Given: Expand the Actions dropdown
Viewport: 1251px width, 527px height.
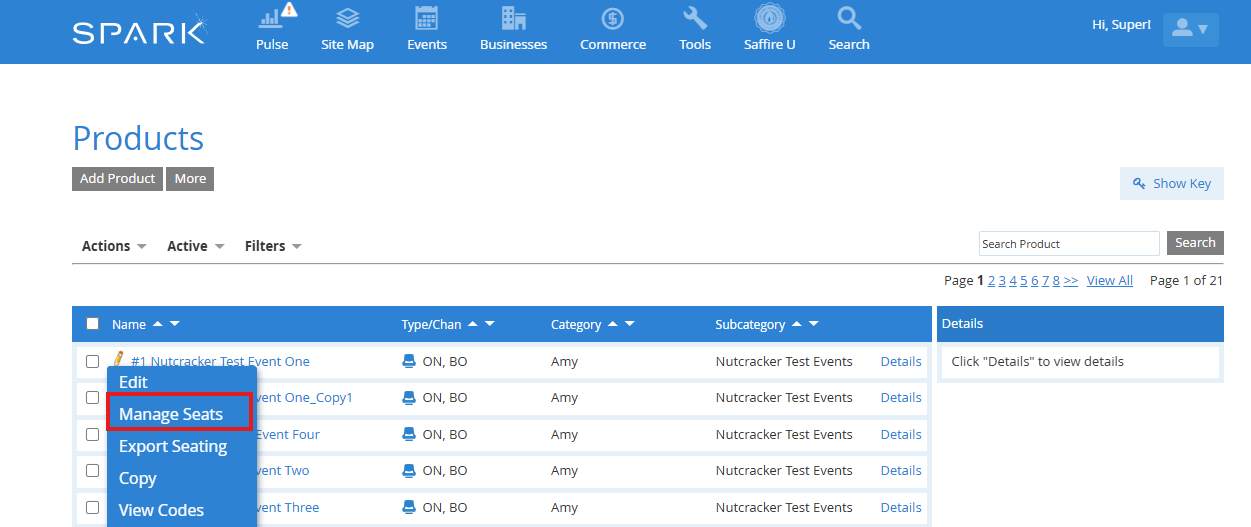Looking at the screenshot, I should (114, 246).
